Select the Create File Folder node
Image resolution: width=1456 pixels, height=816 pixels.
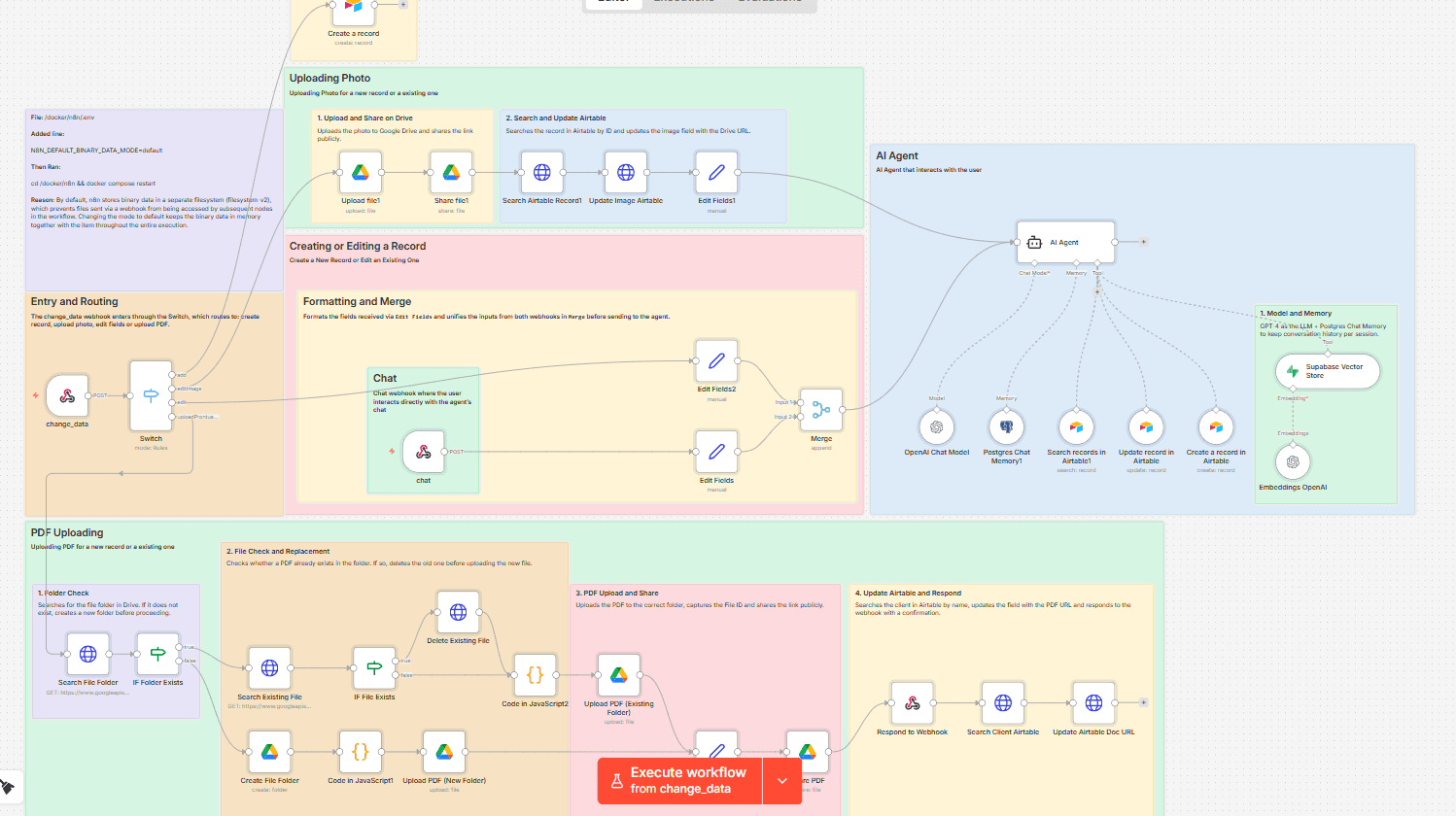270,752
